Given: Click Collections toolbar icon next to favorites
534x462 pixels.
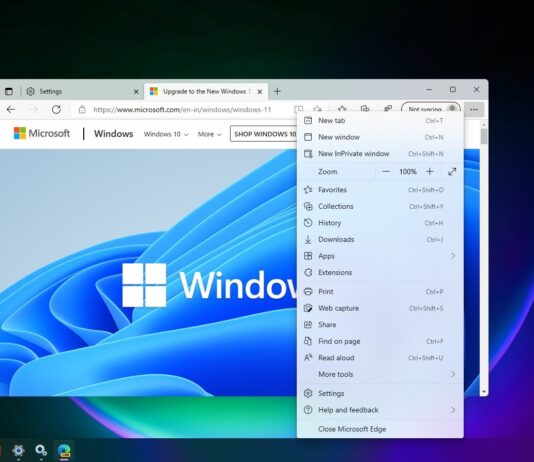Looking at the screenshot, I should 365,109.
